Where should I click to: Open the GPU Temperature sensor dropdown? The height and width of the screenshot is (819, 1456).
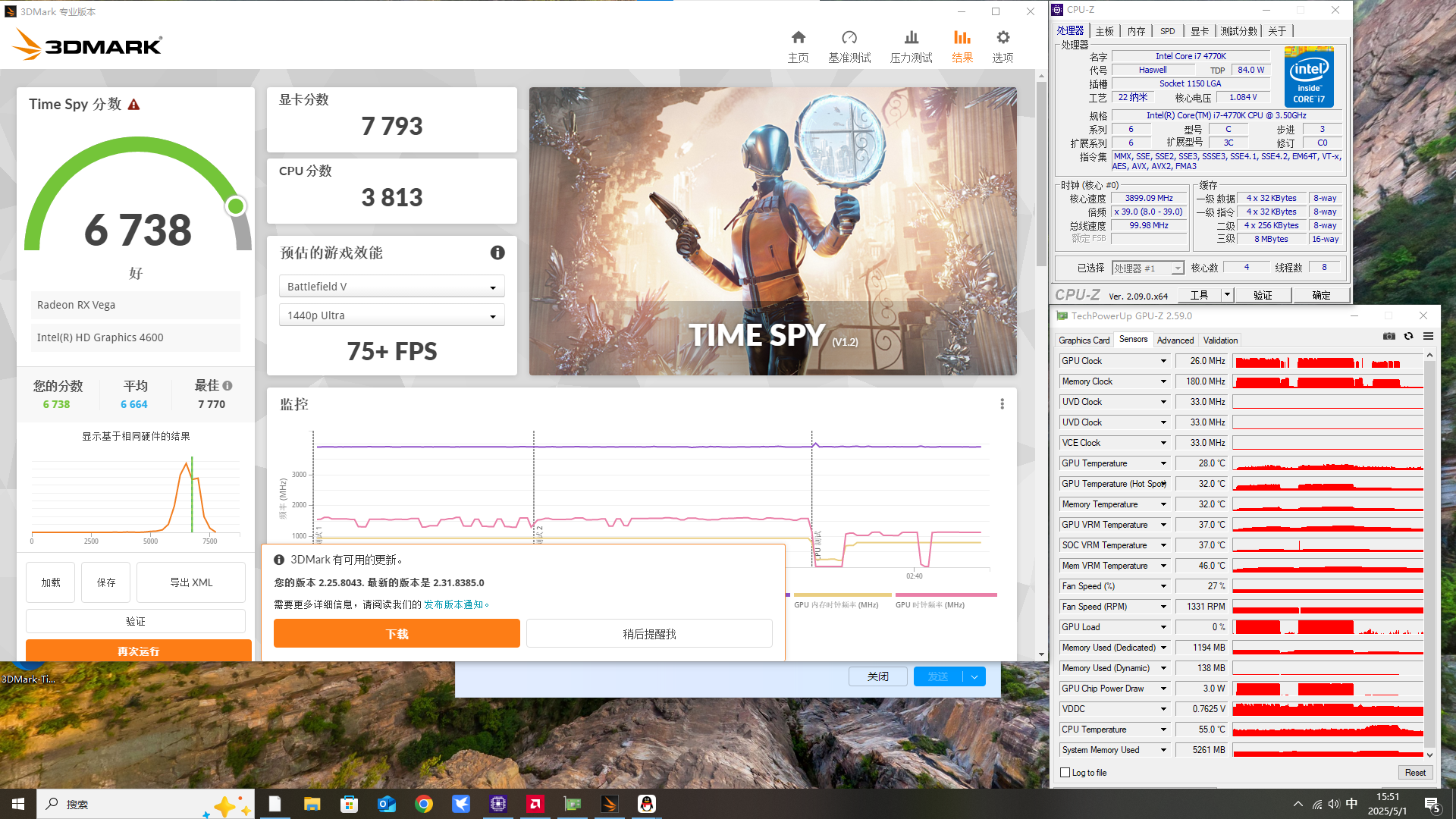(x=1163, y=463)
